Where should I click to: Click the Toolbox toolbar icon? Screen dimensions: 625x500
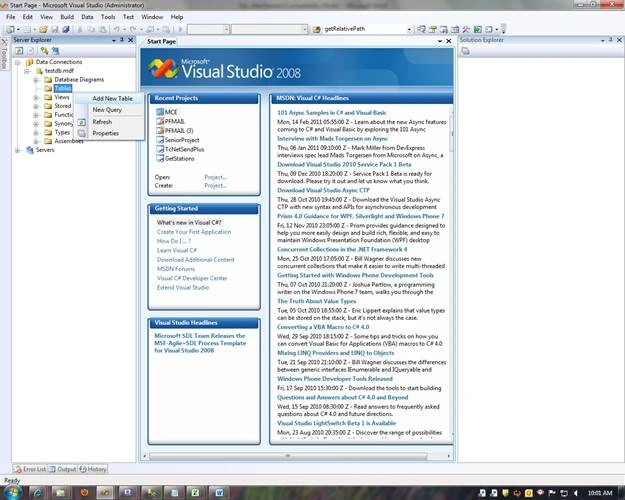[466, 29]
